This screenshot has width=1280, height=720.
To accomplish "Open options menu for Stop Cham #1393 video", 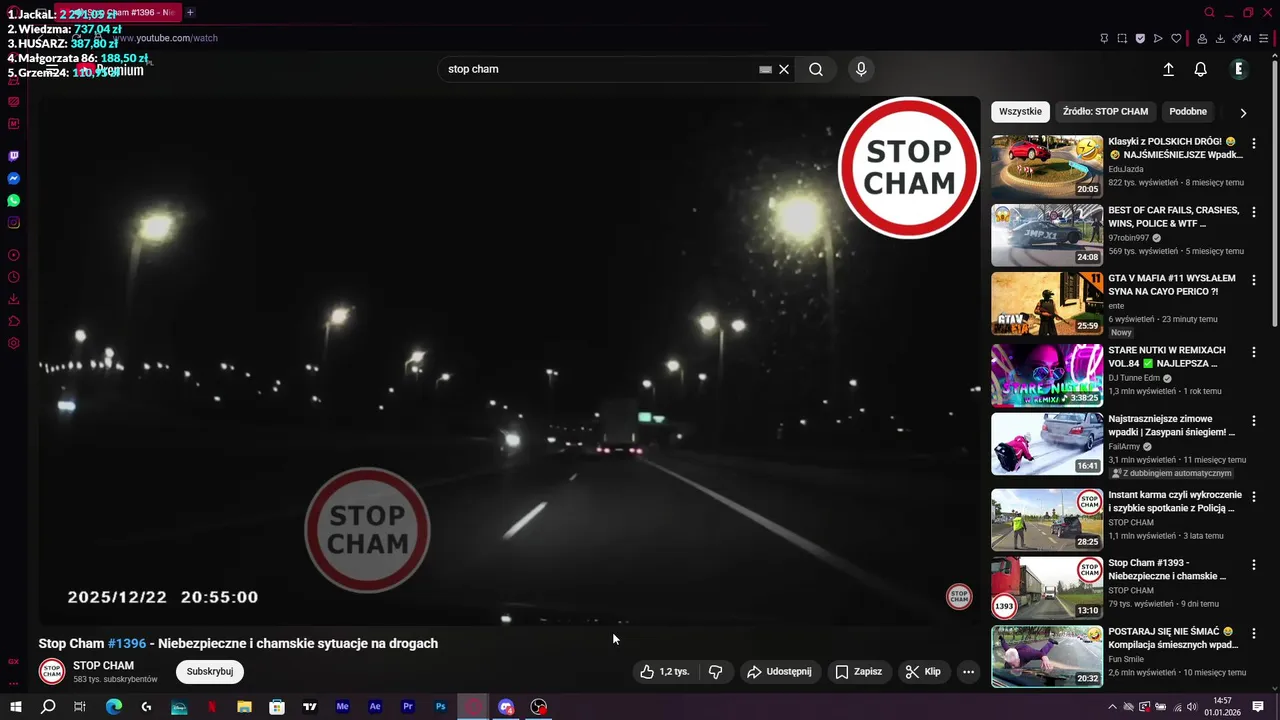I will tap(1253, 565).
